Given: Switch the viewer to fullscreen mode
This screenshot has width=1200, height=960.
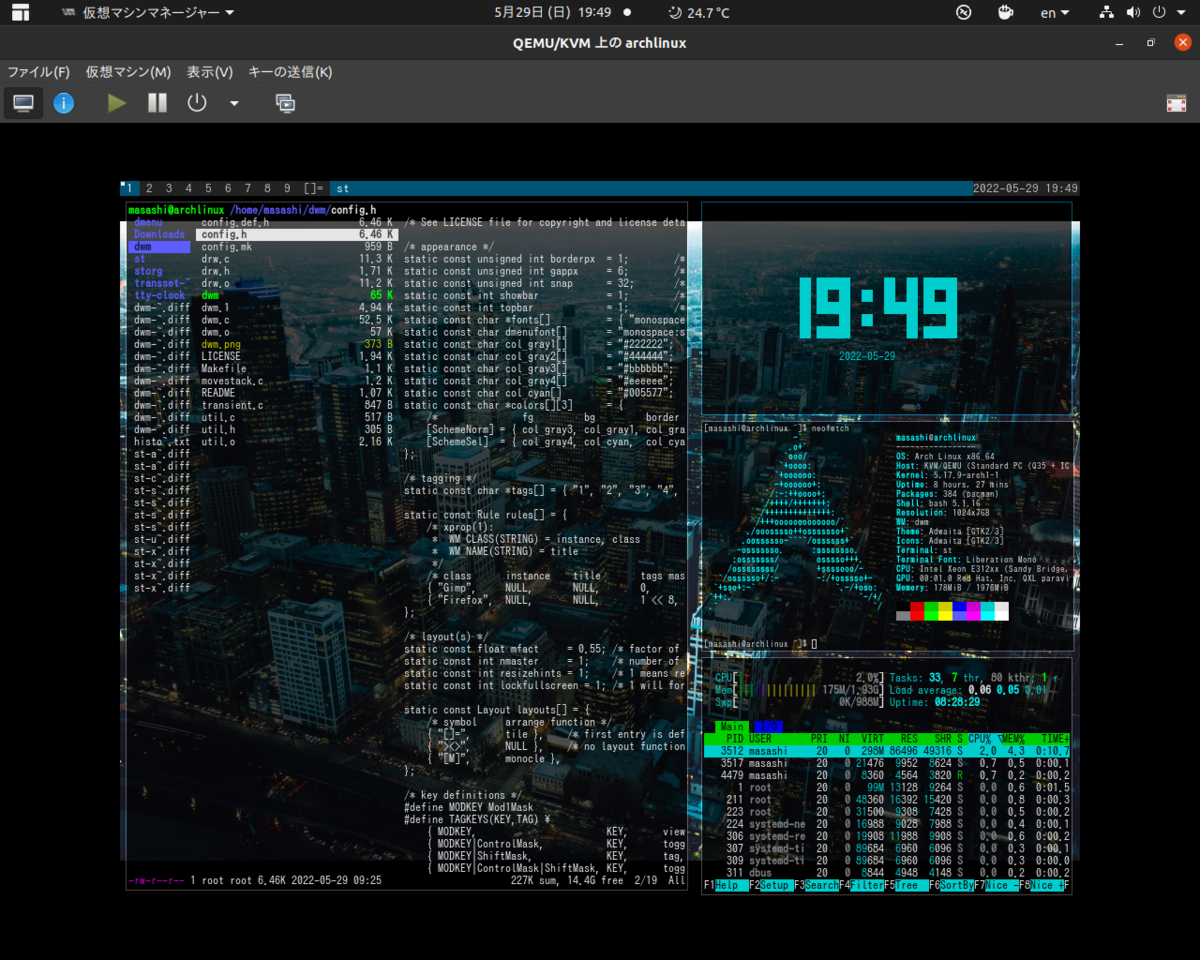Looking at the screenshot, I should (x=1176, y=103).
